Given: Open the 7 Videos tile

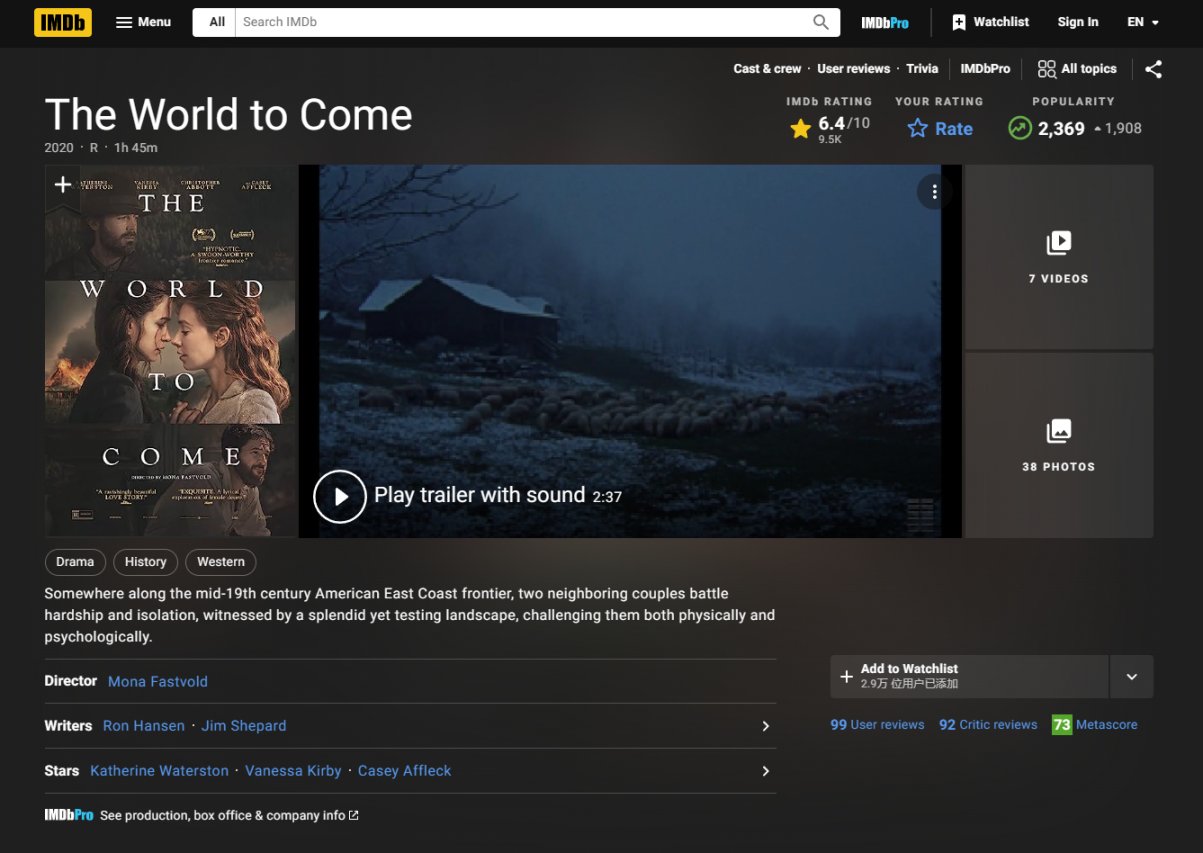Looking at the screenshot, I should (1058, 257).
